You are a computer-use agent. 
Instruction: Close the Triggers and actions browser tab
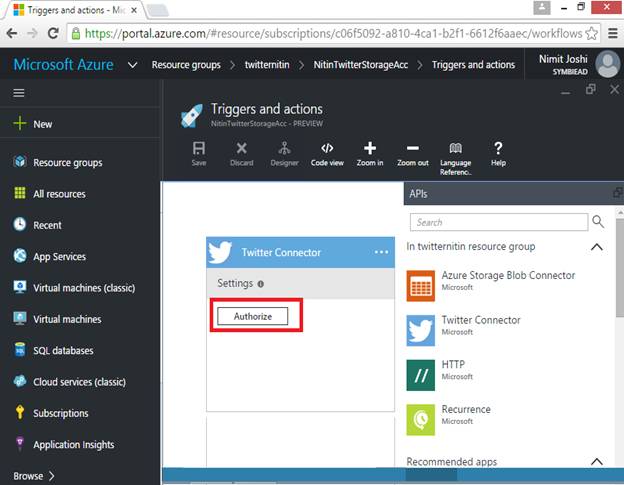(x=134, y=10)
